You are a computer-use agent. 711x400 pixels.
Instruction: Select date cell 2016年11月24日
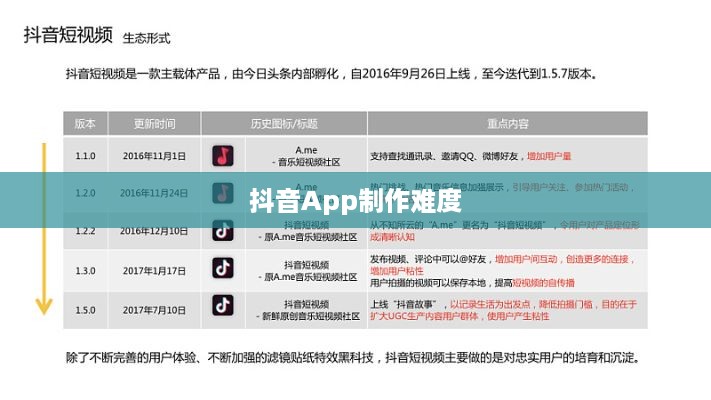154,193
